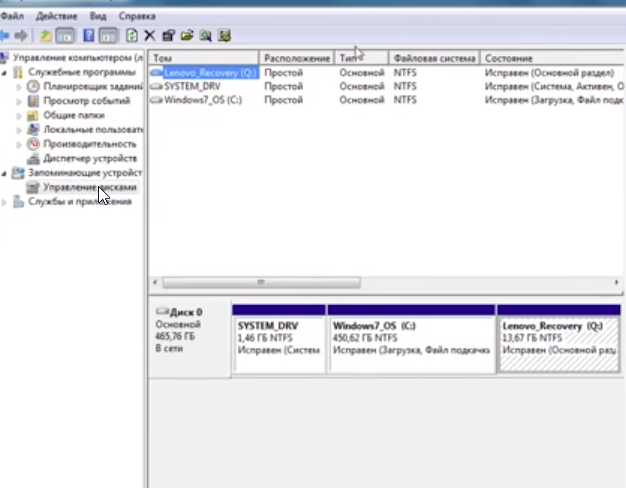The height and width of the screenshot is (488, 626).
Task: Select the Windows7_OS (C:) 450,62 ГБ partition block
Action: [411, 339]
